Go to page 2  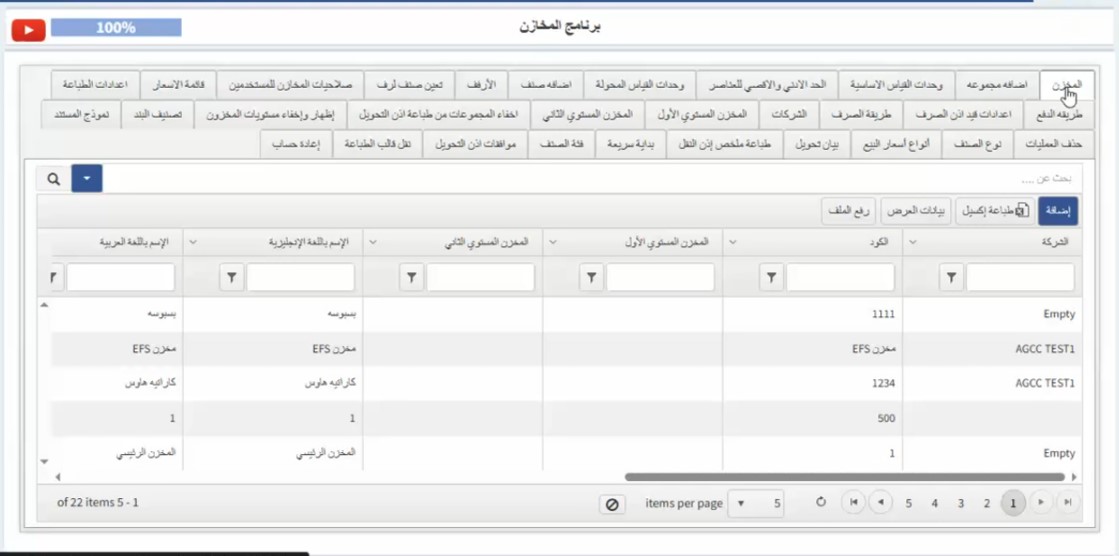point(986,503)
